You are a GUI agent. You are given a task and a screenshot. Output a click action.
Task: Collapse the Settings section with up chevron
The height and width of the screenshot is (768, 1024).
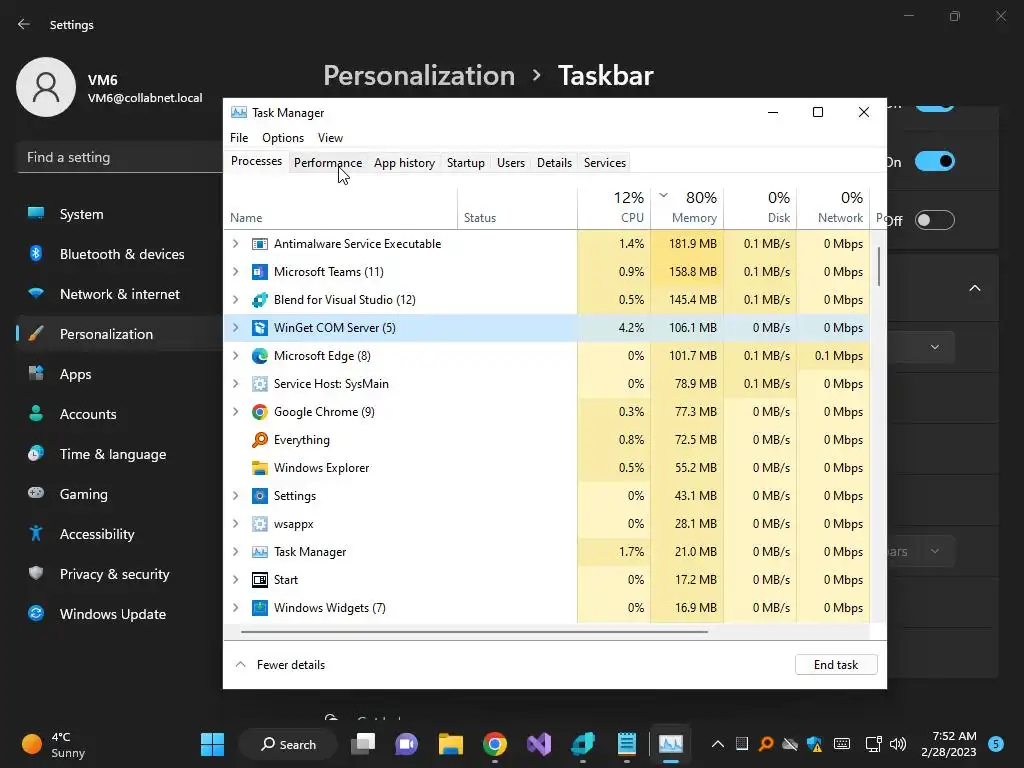point(974,288)
